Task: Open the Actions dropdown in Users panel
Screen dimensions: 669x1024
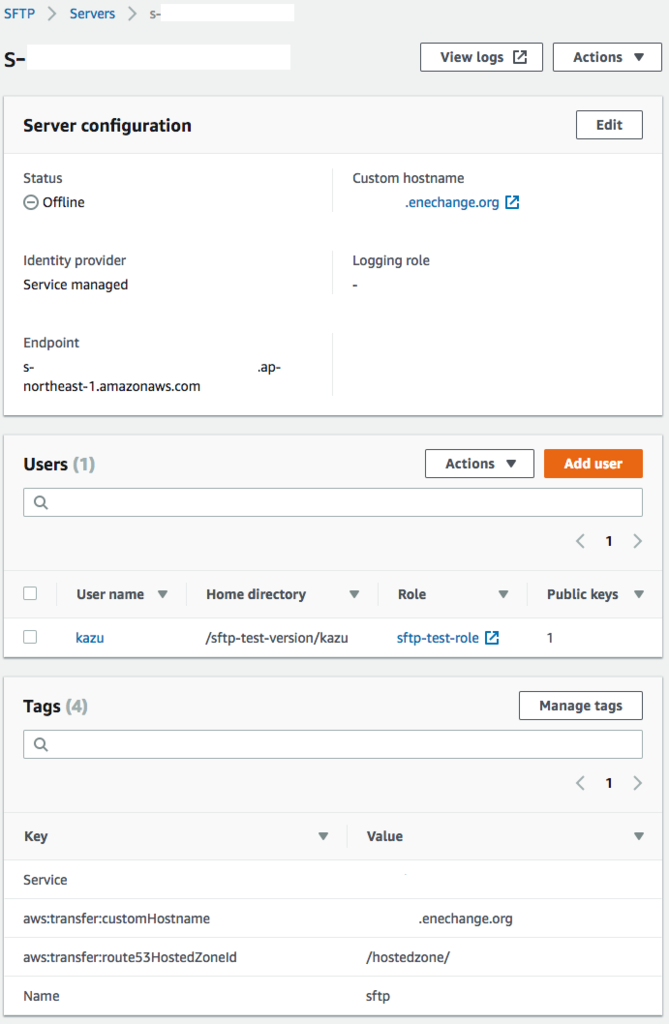Action: (479, 463)
